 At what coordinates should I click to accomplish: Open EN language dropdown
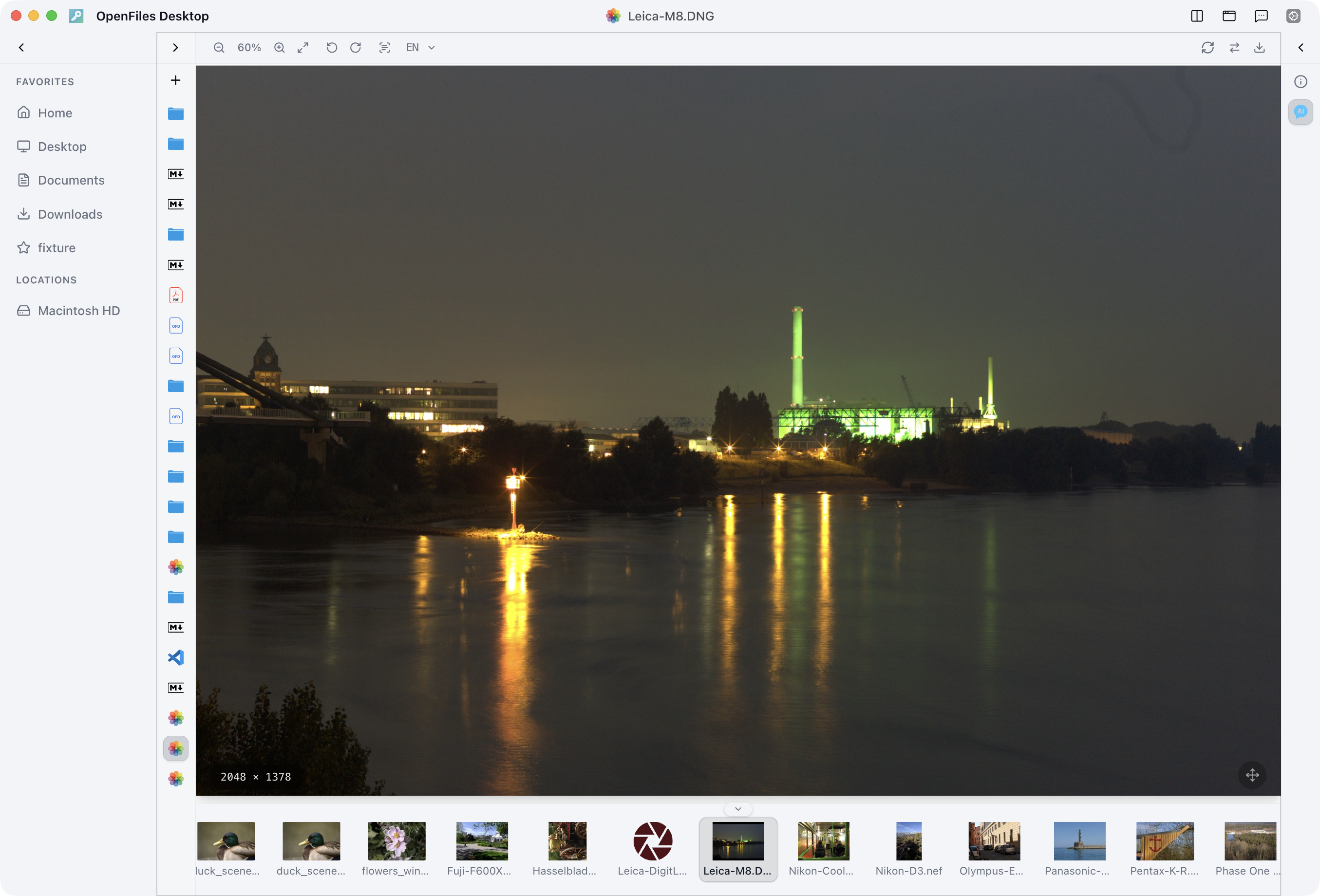coord(420,48)
